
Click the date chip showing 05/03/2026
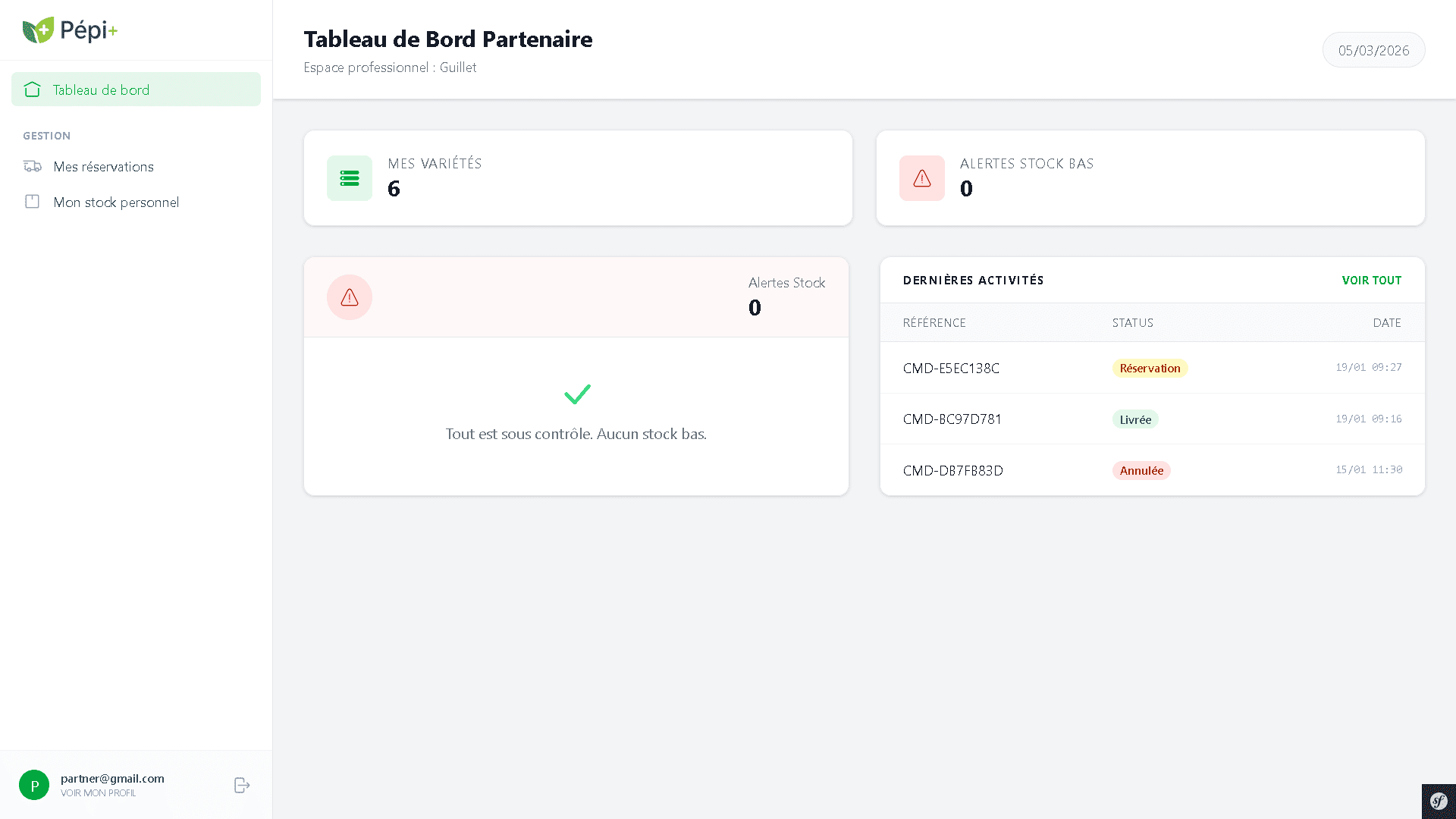click(x=1373, y=50)
